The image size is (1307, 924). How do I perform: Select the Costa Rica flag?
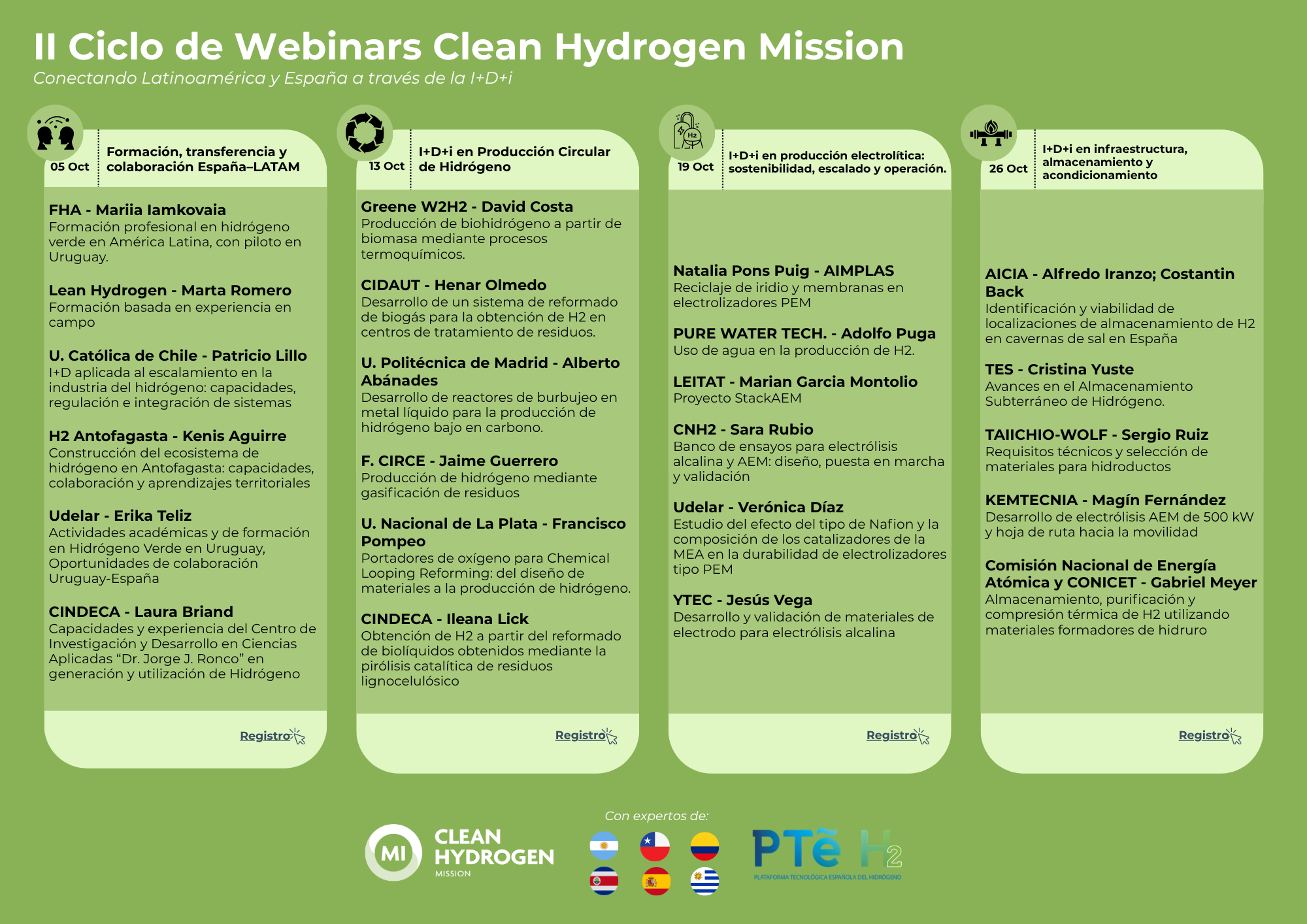(604, 881)
